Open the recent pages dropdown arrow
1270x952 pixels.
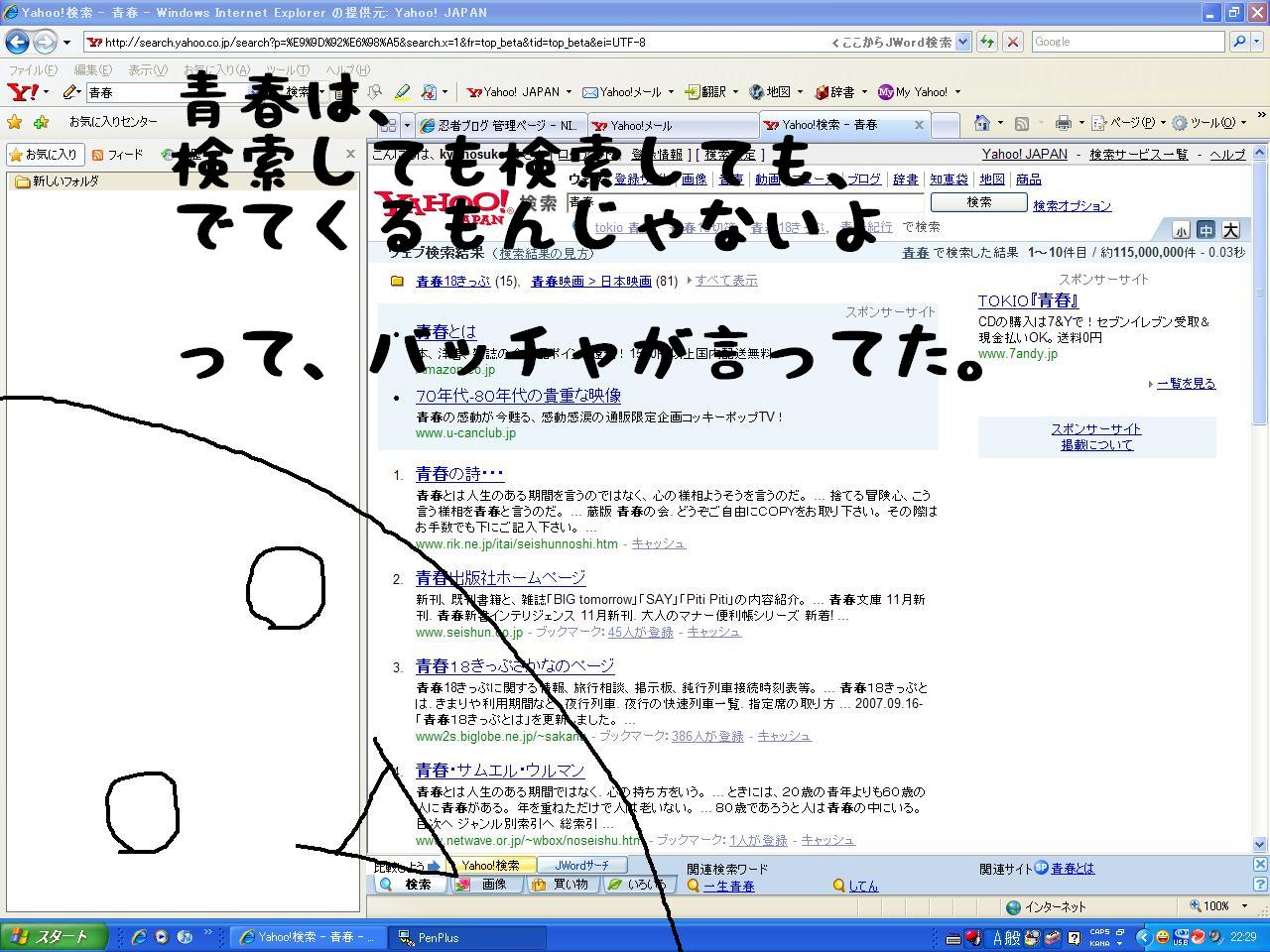(x=66, y=43)
